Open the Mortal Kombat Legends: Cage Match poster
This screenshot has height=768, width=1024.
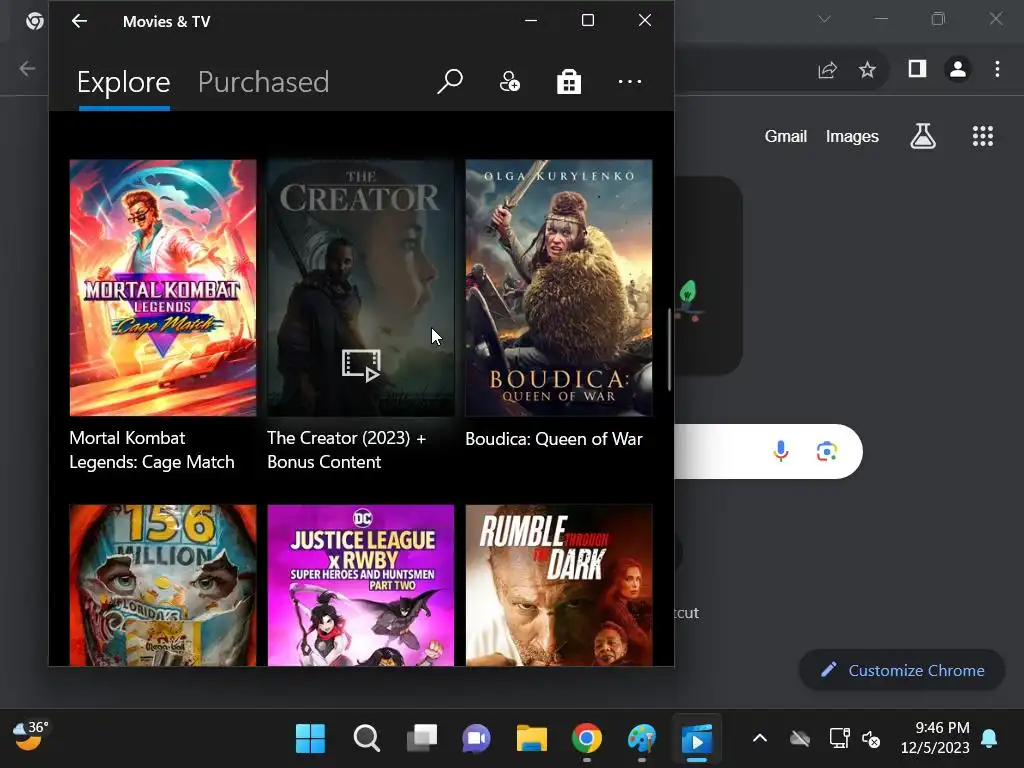point(163,287)
